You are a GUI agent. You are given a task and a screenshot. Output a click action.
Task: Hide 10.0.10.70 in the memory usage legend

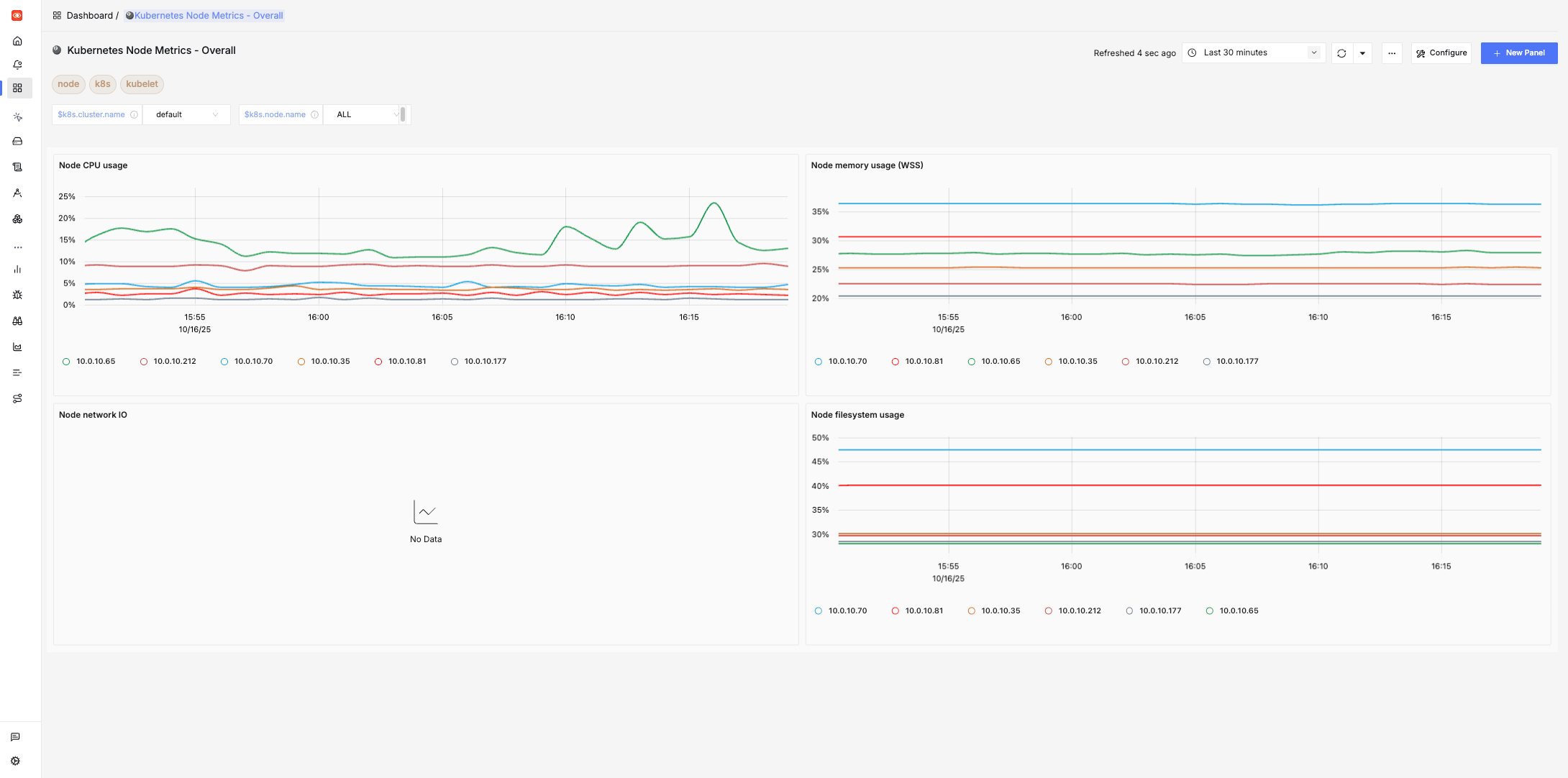(x=847, y=361)
